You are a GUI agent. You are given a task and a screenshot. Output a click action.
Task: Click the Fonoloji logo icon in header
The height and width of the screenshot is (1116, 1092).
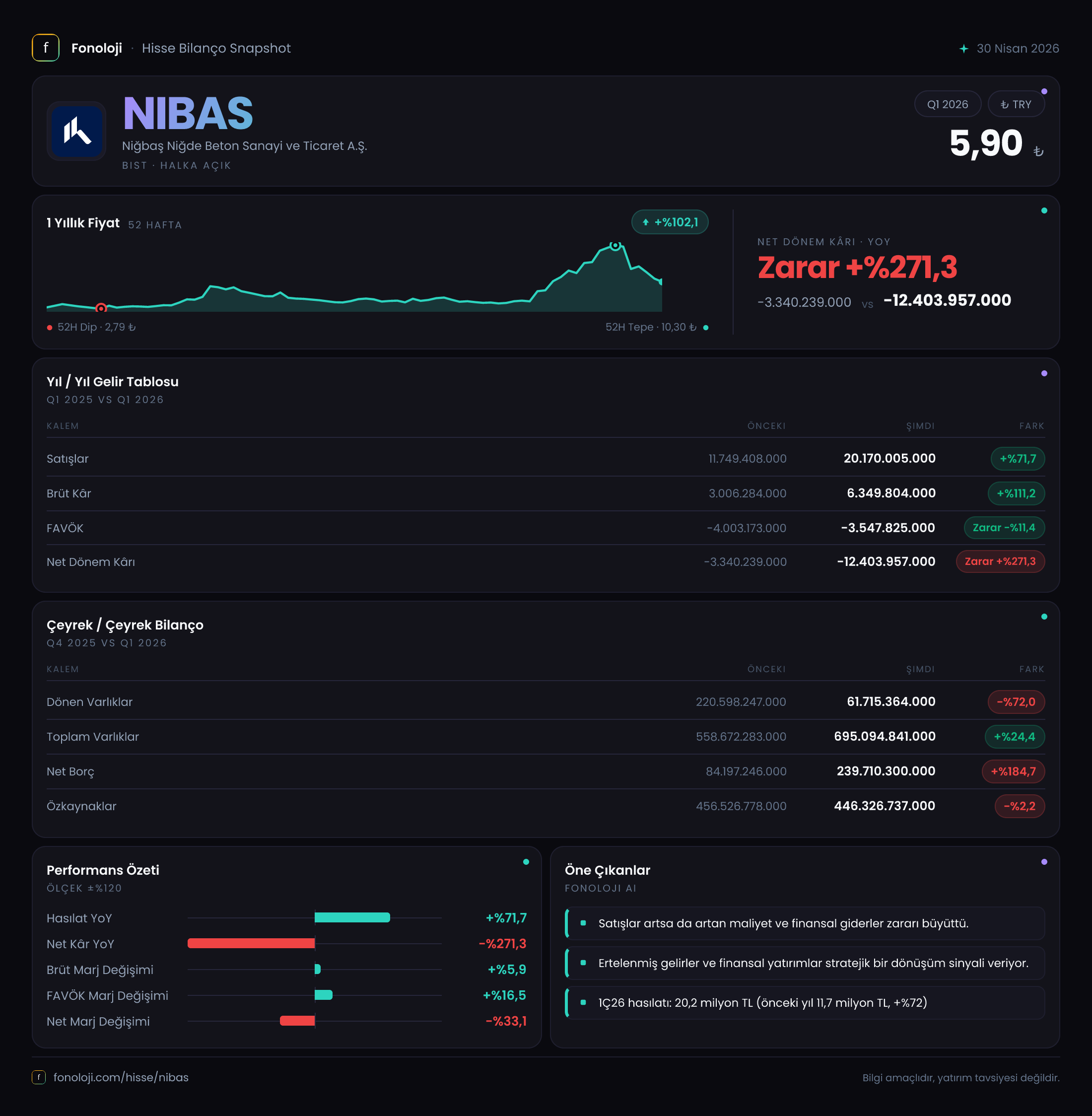pyautogui.click(x=45, y=48)
